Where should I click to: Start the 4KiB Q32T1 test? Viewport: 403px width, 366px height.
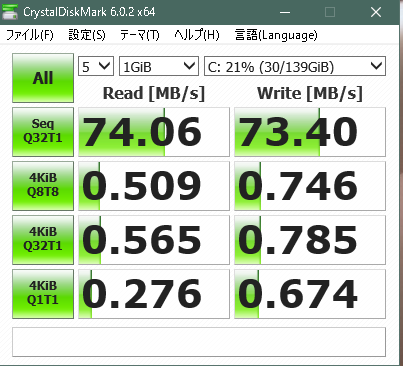(43, 240)
